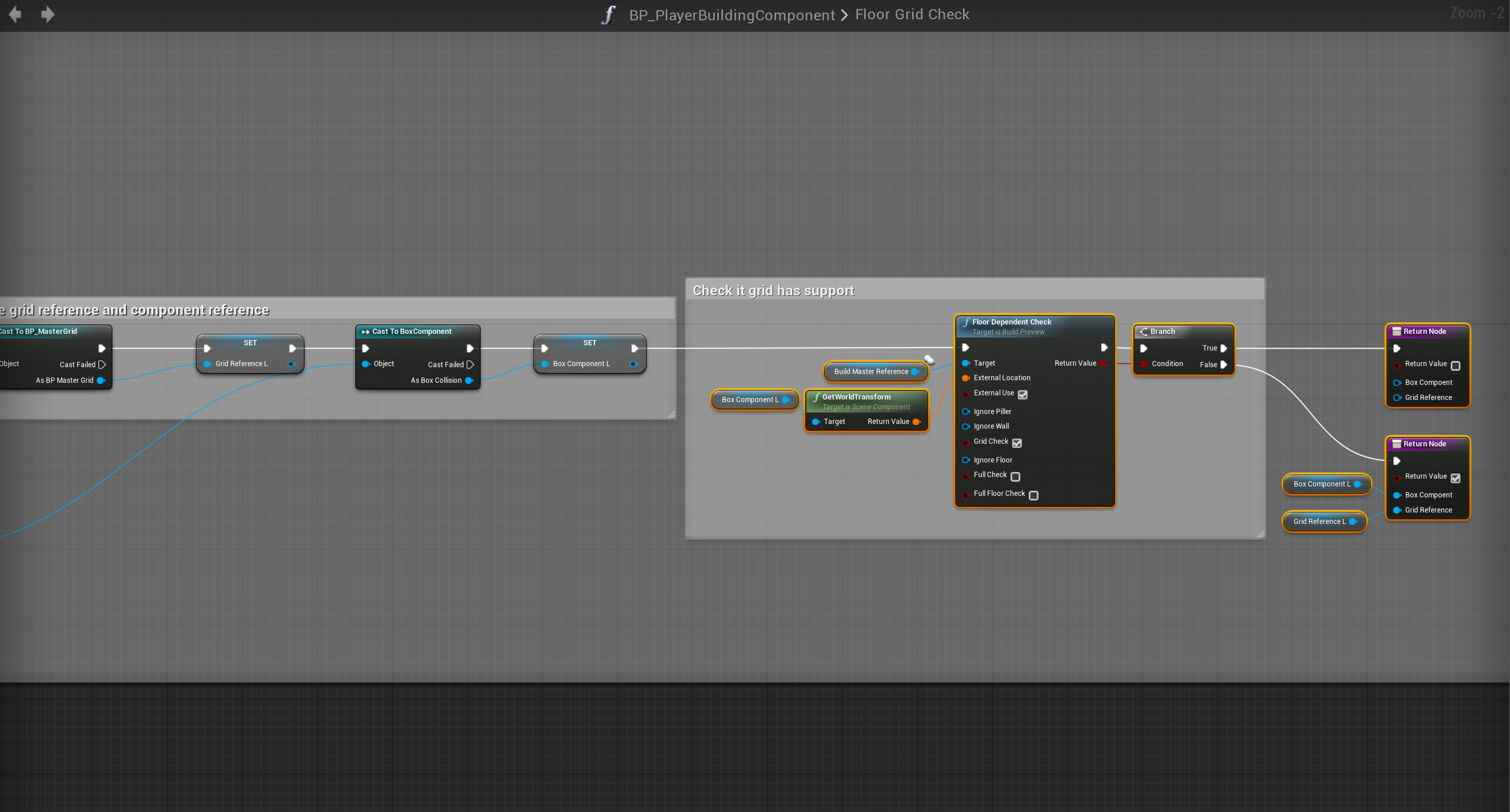Click the Floor Dependent Check function icon
The width and height of the screenshot is (1510, 812).
coord(966,322)
